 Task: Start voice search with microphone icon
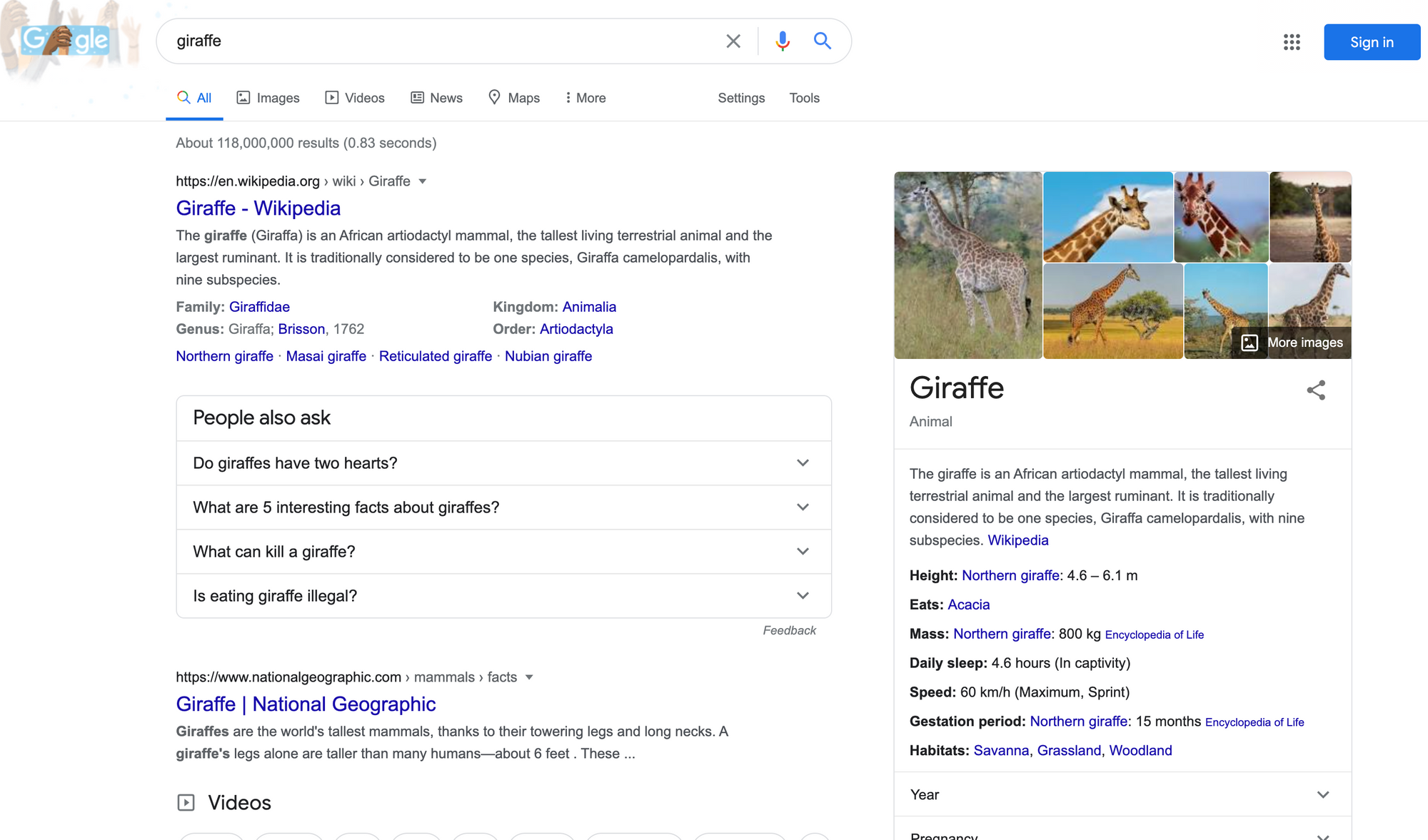point(783,41)
